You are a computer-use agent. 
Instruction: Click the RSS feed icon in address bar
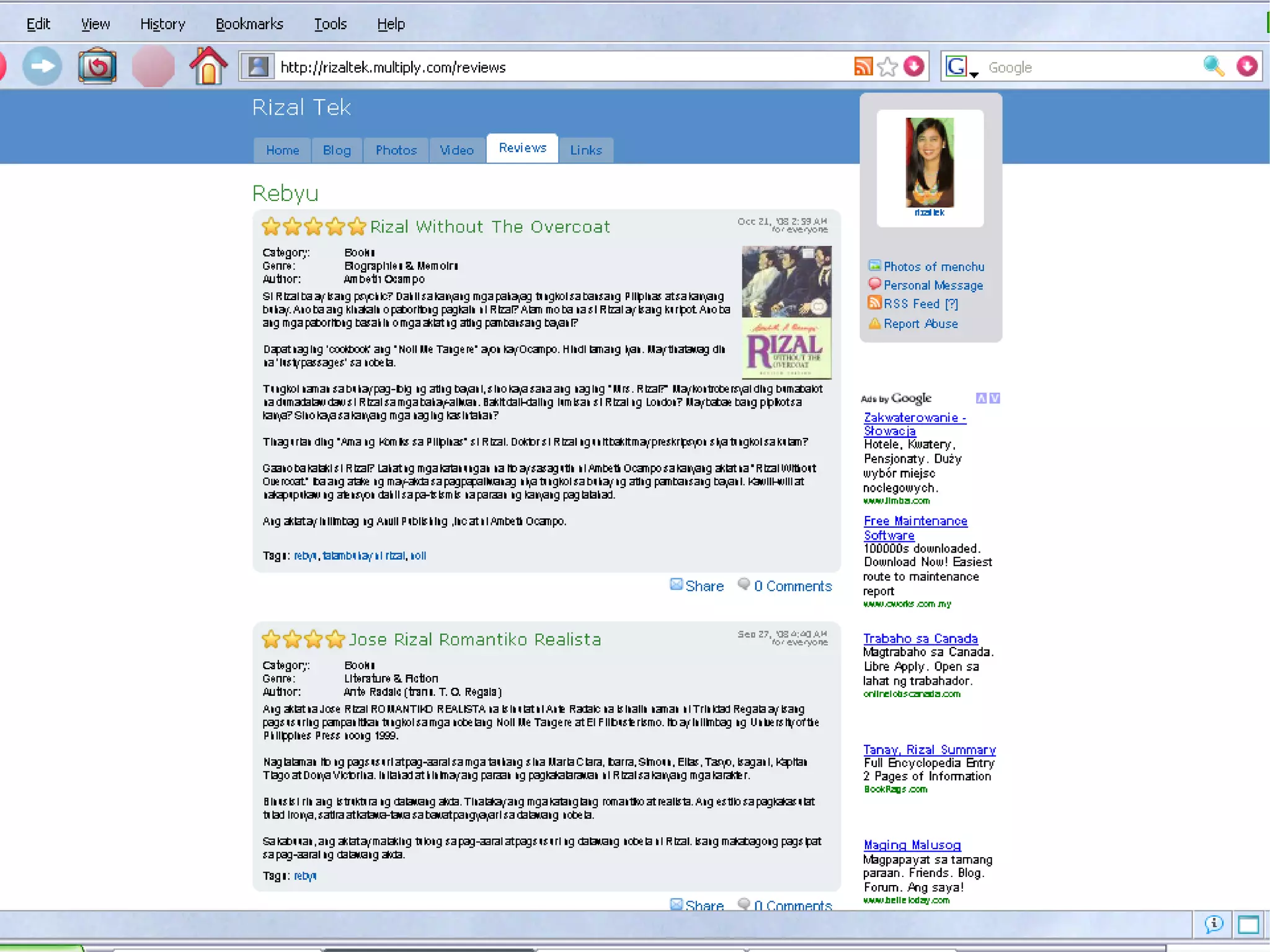click(x=863, y=66)
